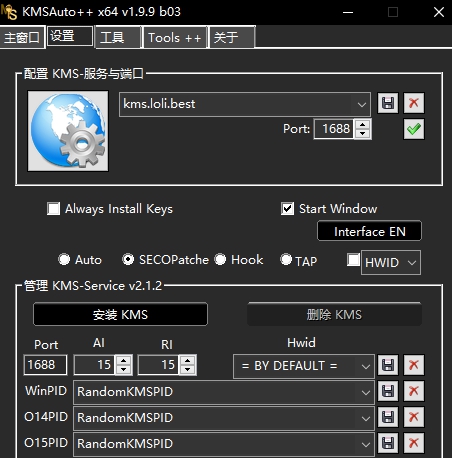Save the WinPID value
Image resolution: width=452 pixels, height=458 pixels.
click(x=388, y=391)
